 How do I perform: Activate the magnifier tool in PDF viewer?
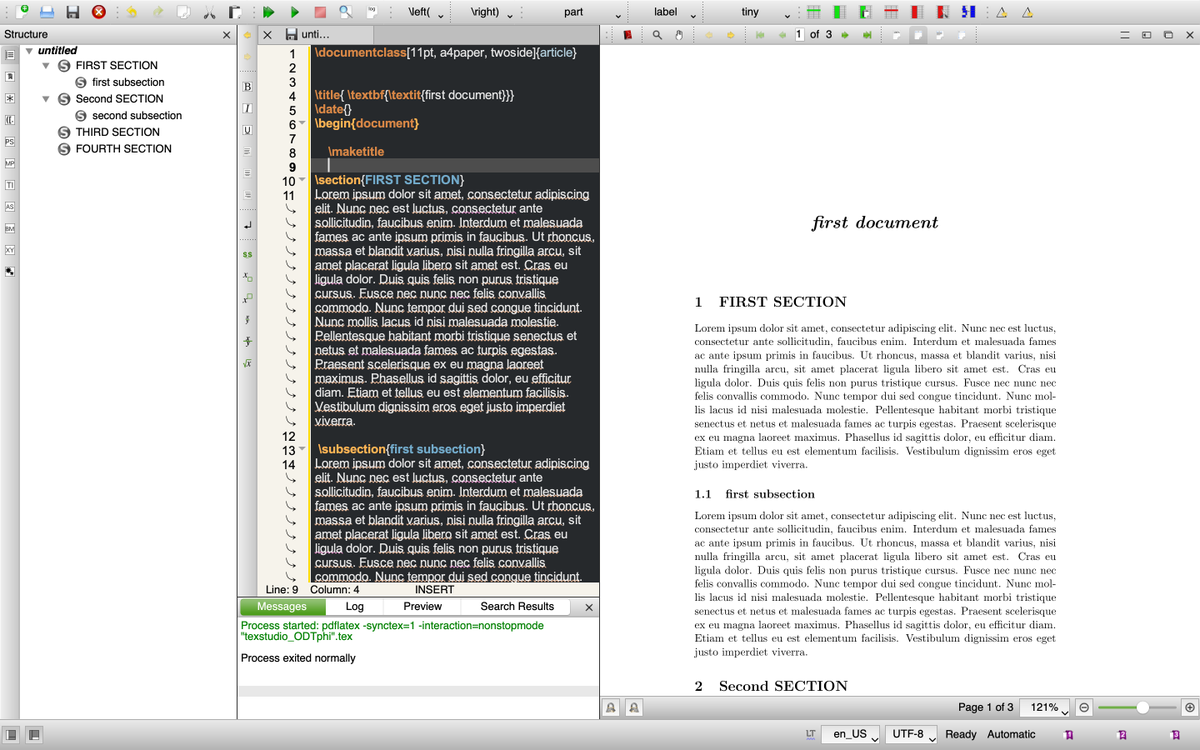coord(657,35)
